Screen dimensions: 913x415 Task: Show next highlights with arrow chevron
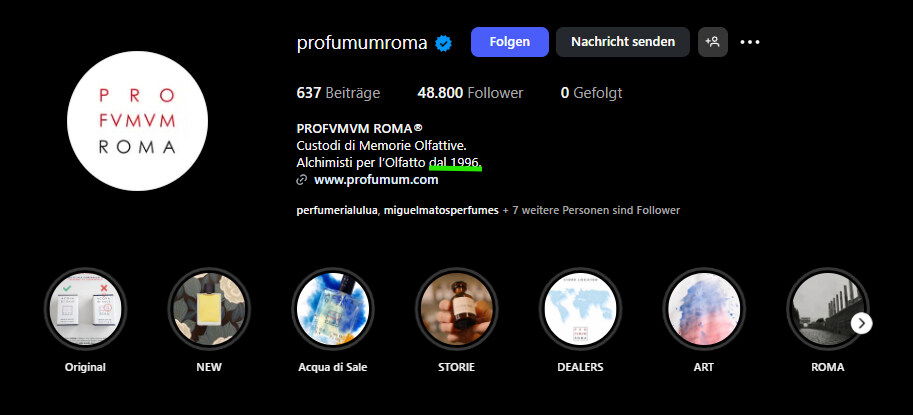click(x=862, y=323)
